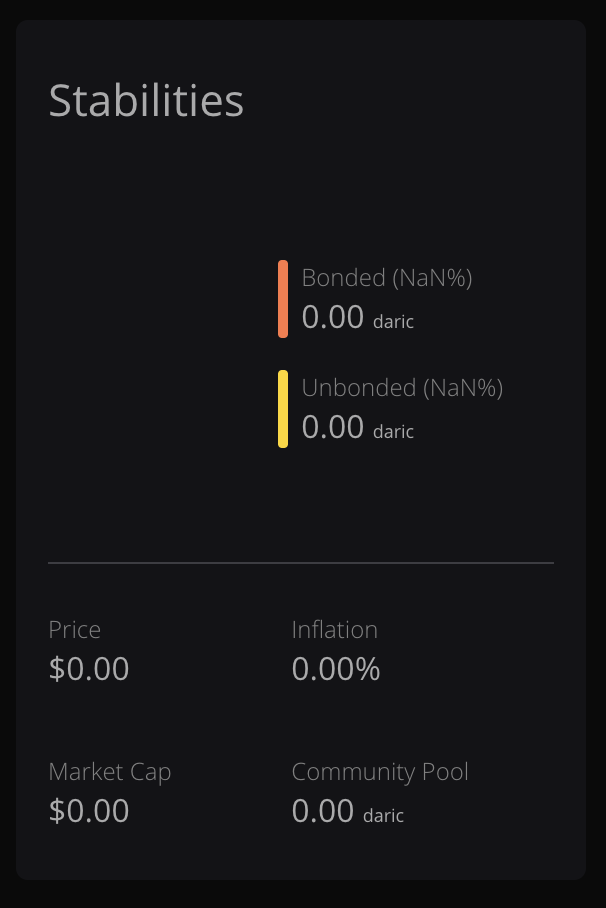Open the Community Pool details
Image resolution: width=606 pixels, height=908 pixels.
point(380,772)
